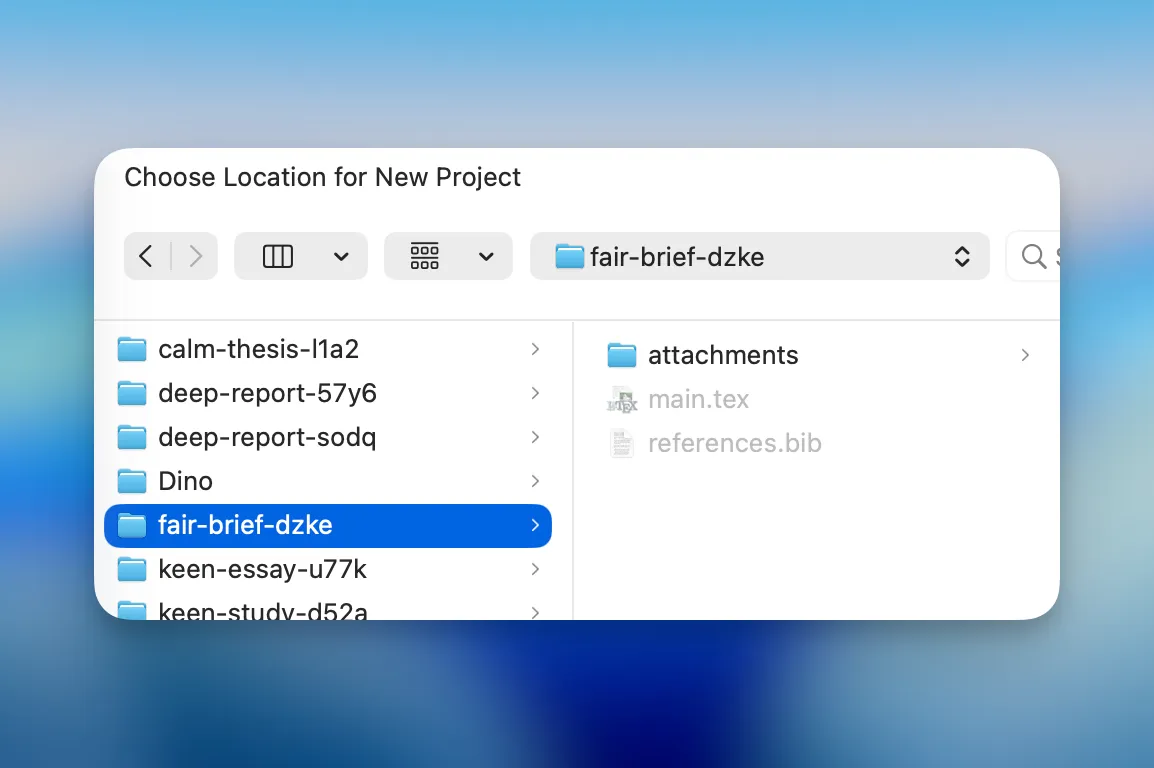Screen dimensions: 1154x768
Task: Select the keen-study-d52a folder
Action: [x=262, y=609]
